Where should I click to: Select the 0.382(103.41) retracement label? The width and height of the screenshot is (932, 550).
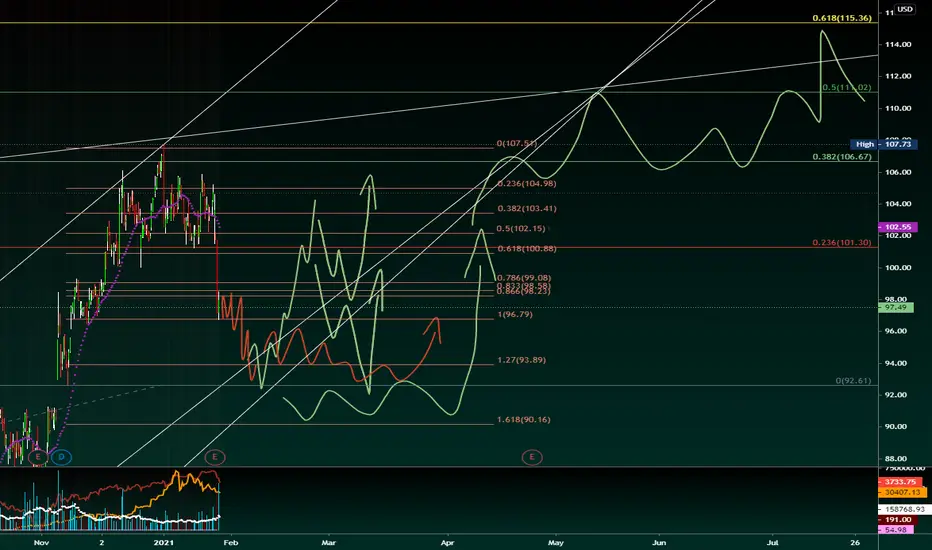[527, 209]
